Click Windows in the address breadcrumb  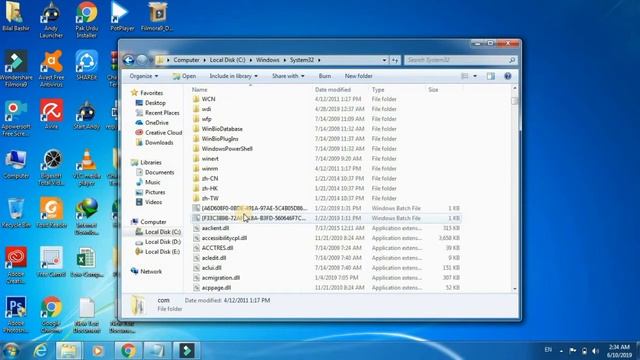coord(267,60)
